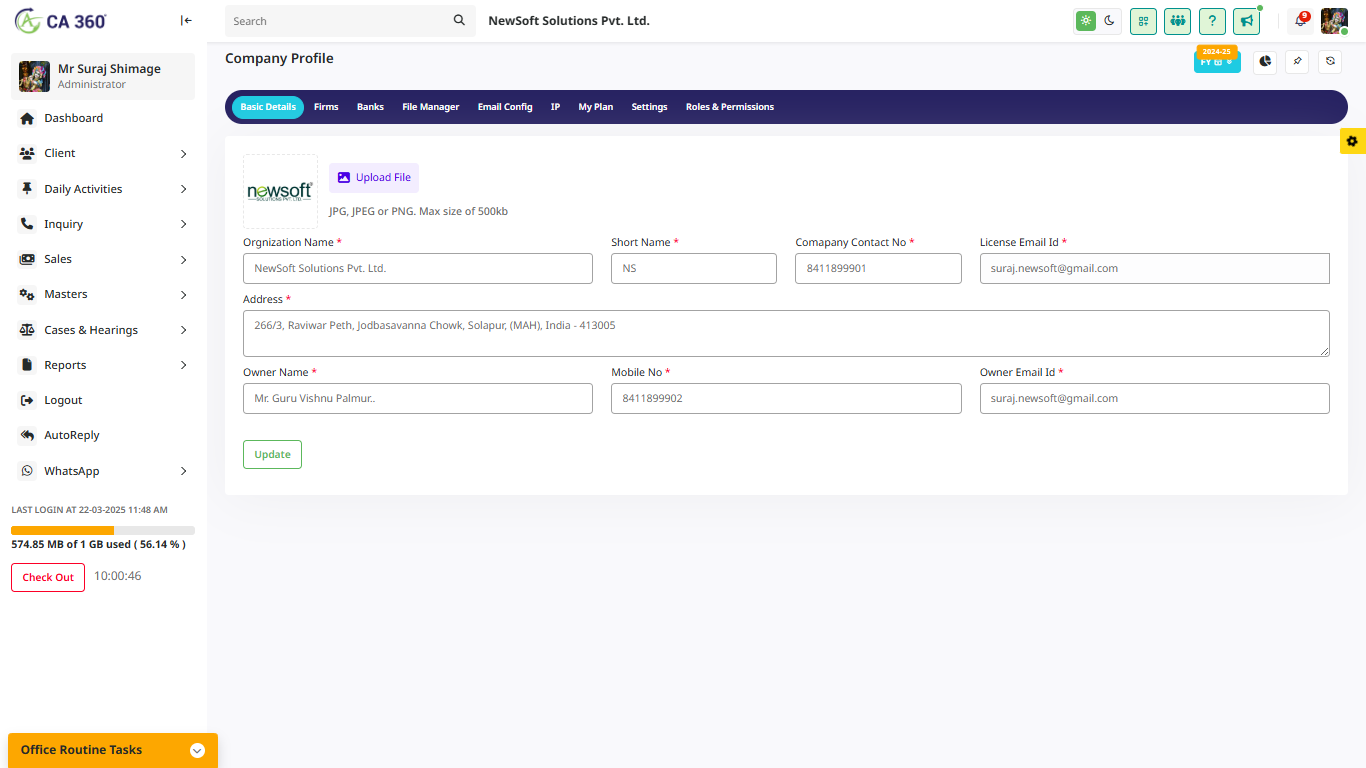1366x768 pixels.
Task: Expand Office Routine Tasks panel arrow
Action: 197,751
